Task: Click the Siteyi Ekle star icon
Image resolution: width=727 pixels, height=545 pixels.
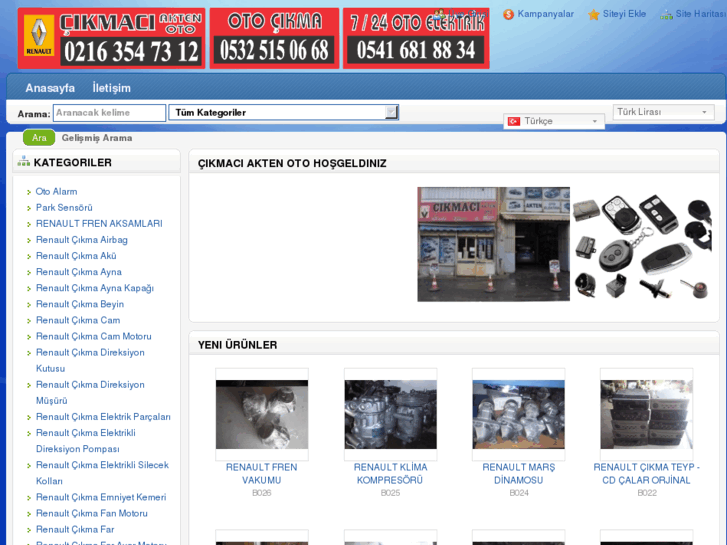Action: click(593, 15)
